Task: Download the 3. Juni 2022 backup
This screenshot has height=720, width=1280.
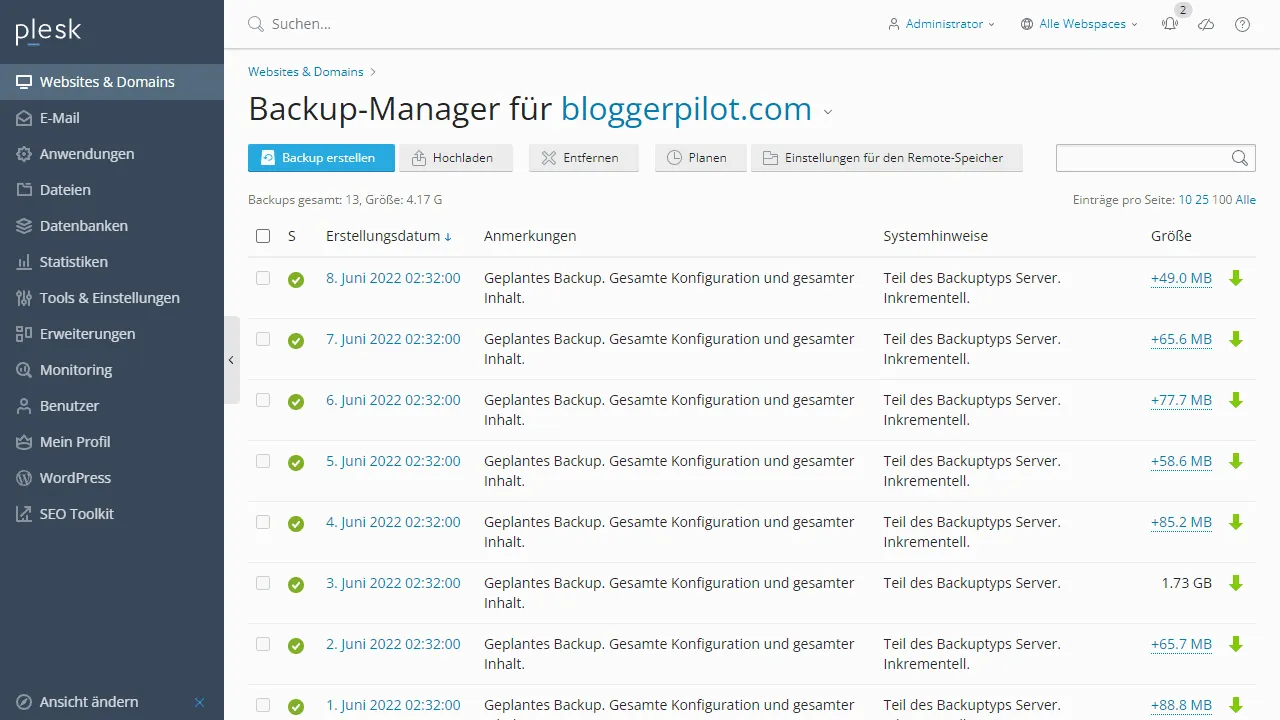Action: (1236, 583)
